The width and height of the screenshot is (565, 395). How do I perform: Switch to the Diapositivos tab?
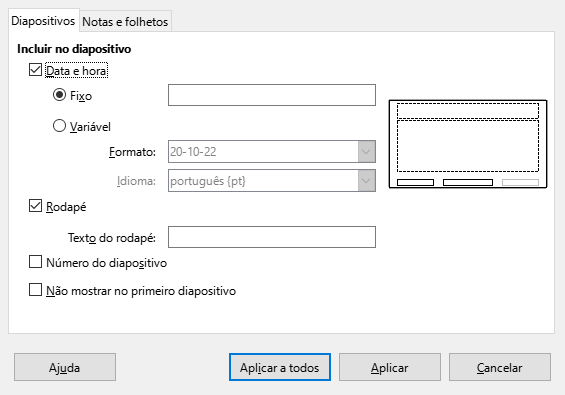click(43, 21)
